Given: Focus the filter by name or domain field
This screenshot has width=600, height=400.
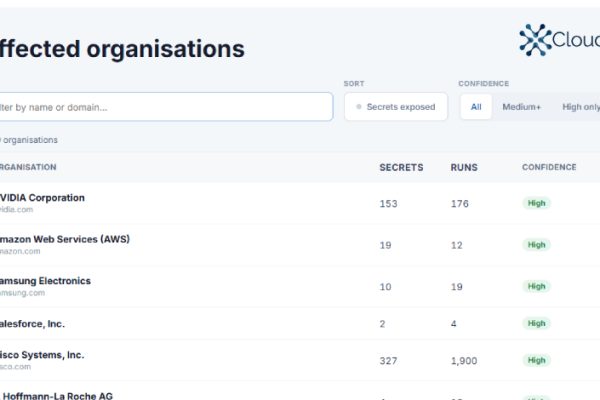Looking at the screenshot, I should pos(166,107).
